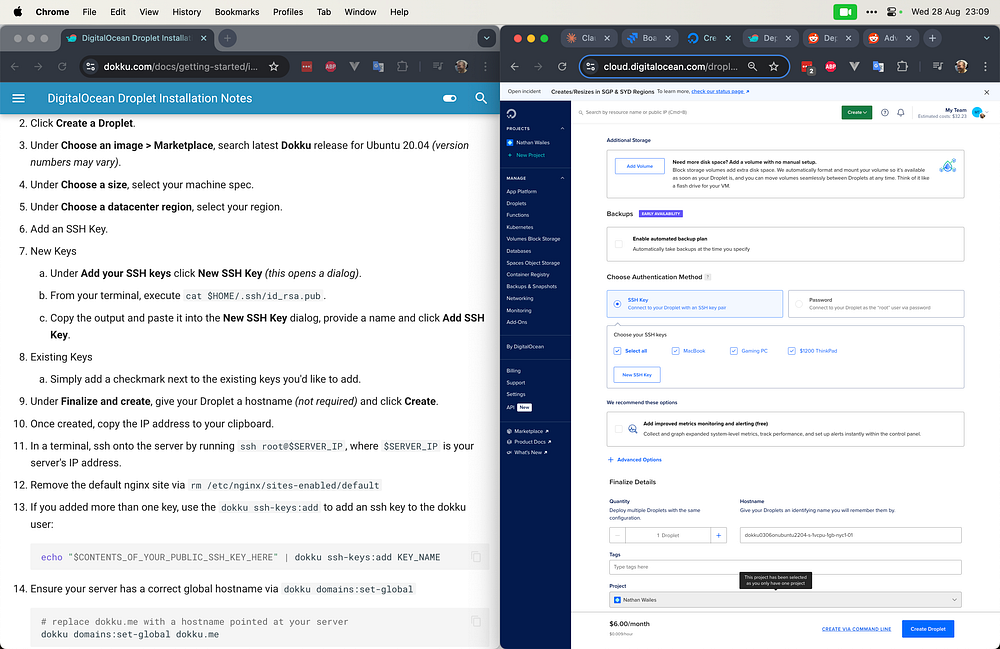Enable automated backup plan checkbox
Screen dimensions: 1000x649
click(619, 244)
